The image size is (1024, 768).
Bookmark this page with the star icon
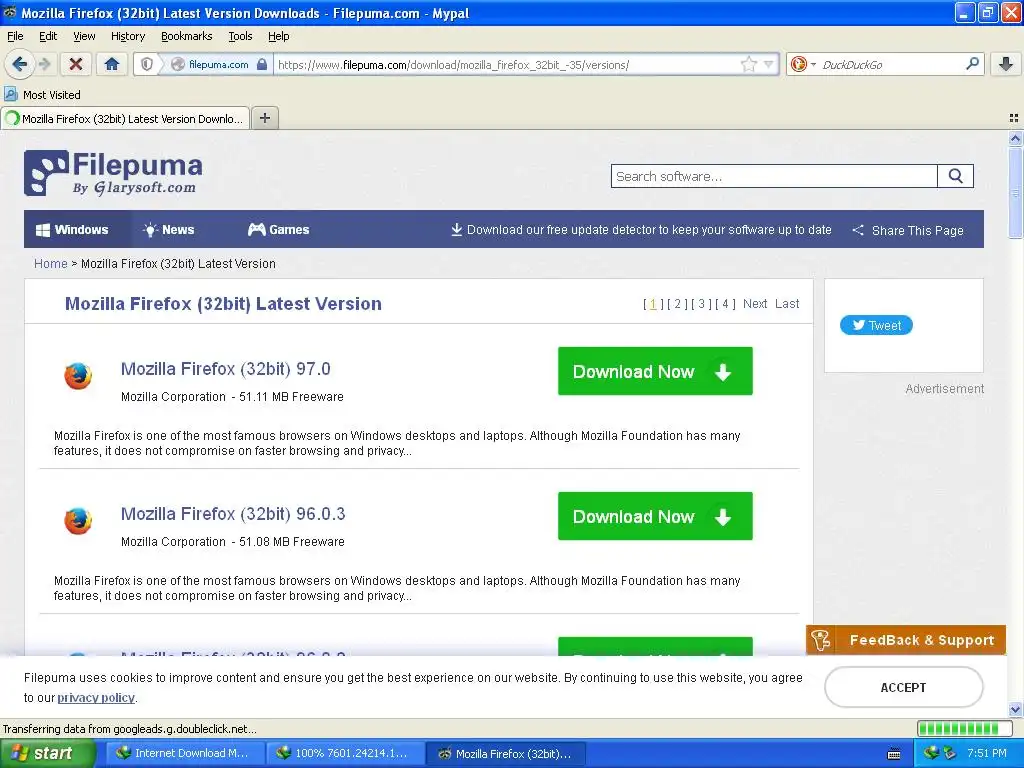click(748, 64)
